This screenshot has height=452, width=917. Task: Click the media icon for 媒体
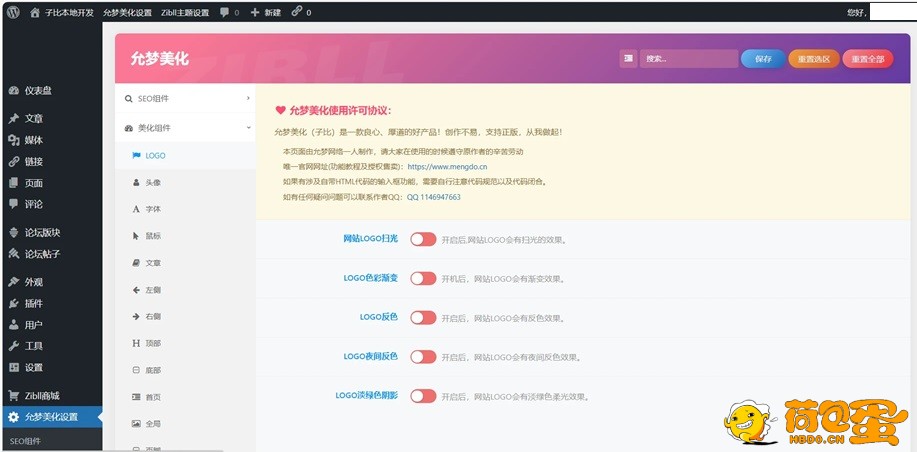point(14,140)
